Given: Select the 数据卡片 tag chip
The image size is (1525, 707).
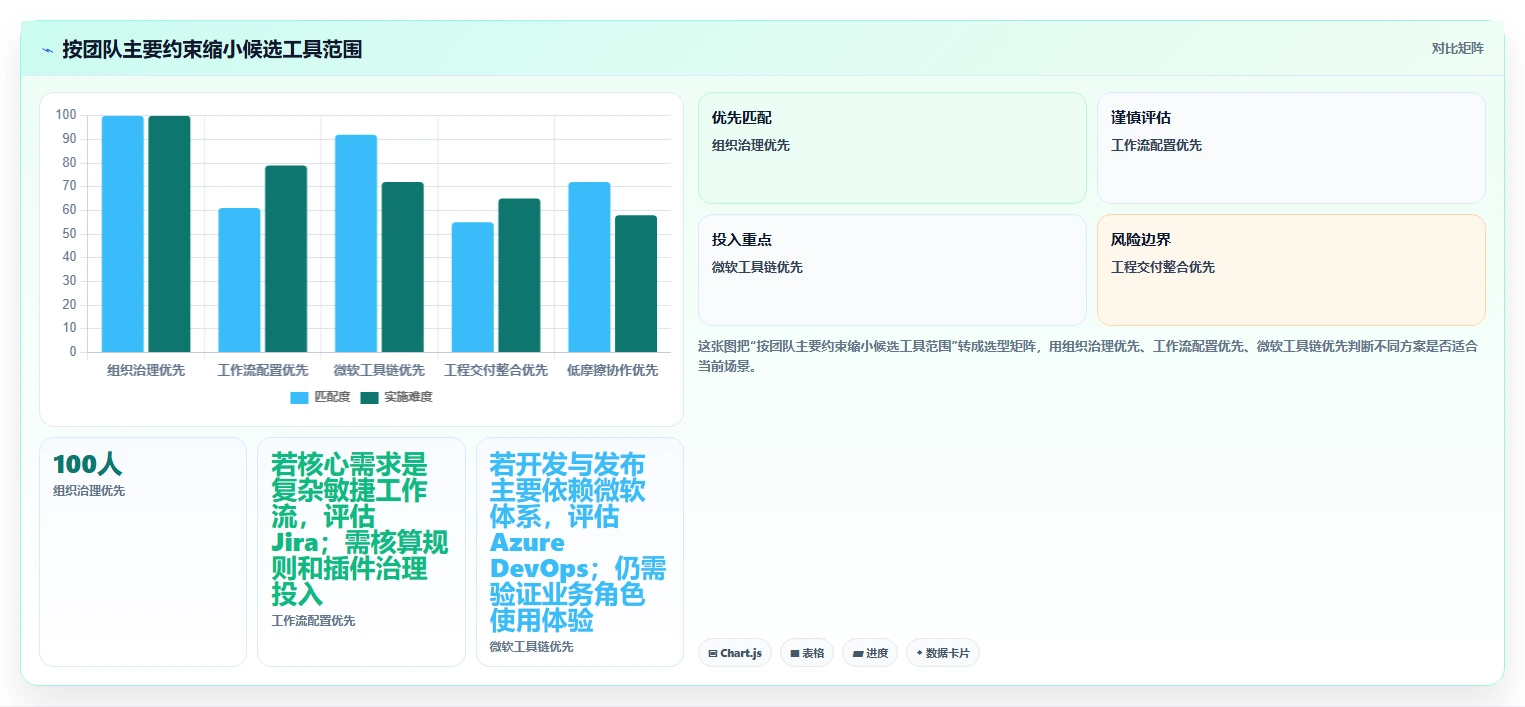Looking at the screenshot, I should [942, 653].
